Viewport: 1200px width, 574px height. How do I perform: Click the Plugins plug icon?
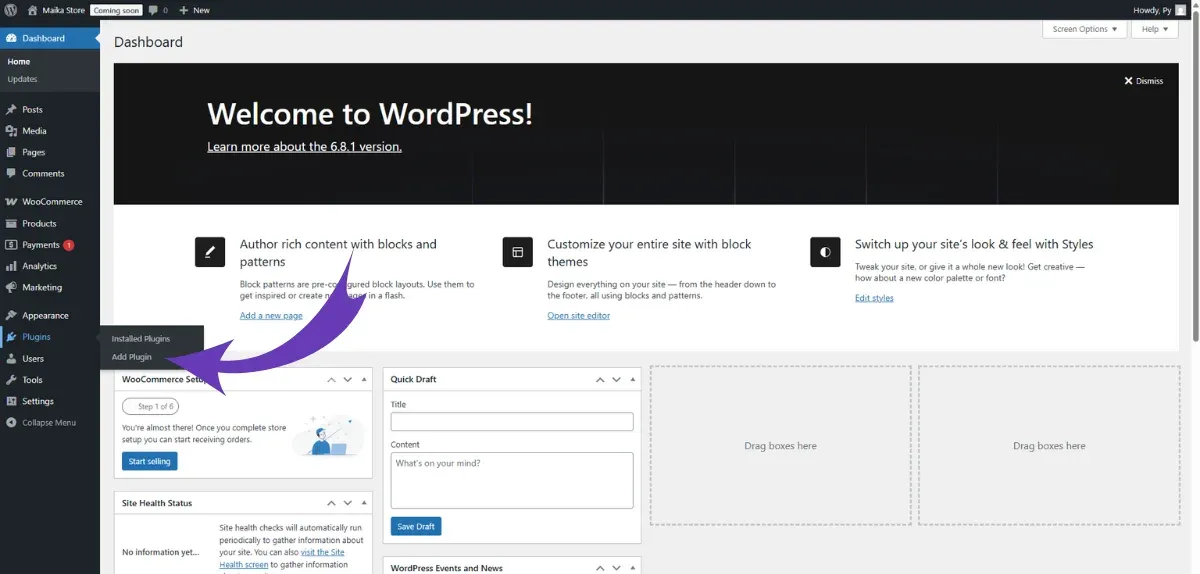(11, 337)
